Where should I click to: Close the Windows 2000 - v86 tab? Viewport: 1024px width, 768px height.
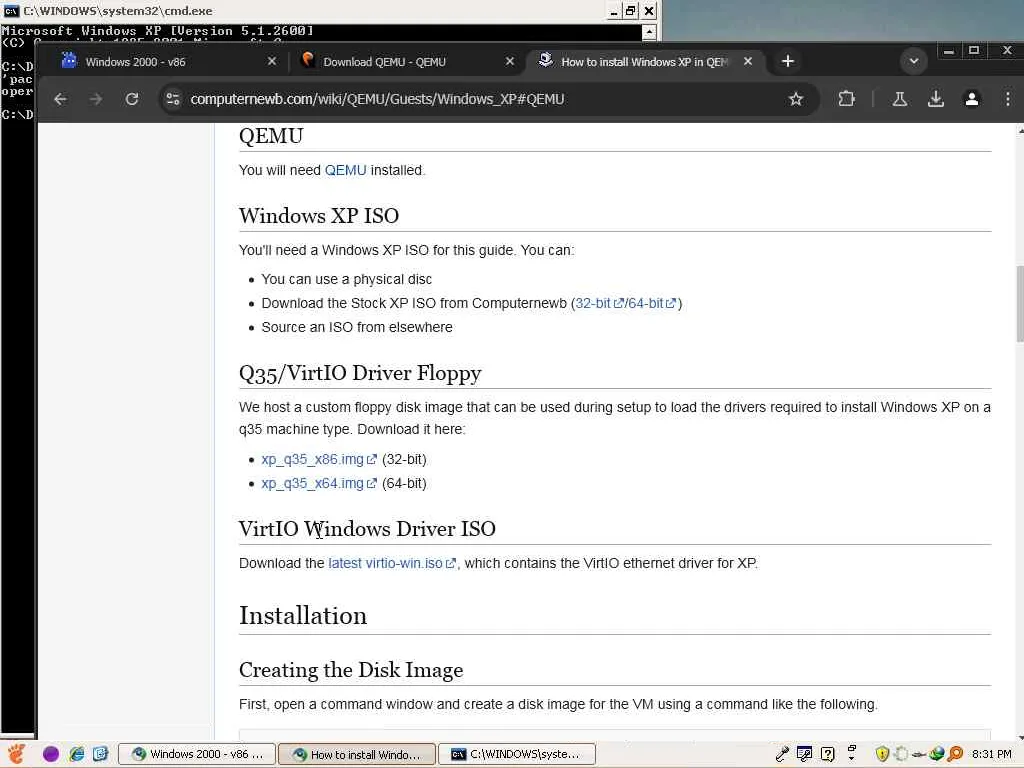pyautogui.click(x=272, y=61)
